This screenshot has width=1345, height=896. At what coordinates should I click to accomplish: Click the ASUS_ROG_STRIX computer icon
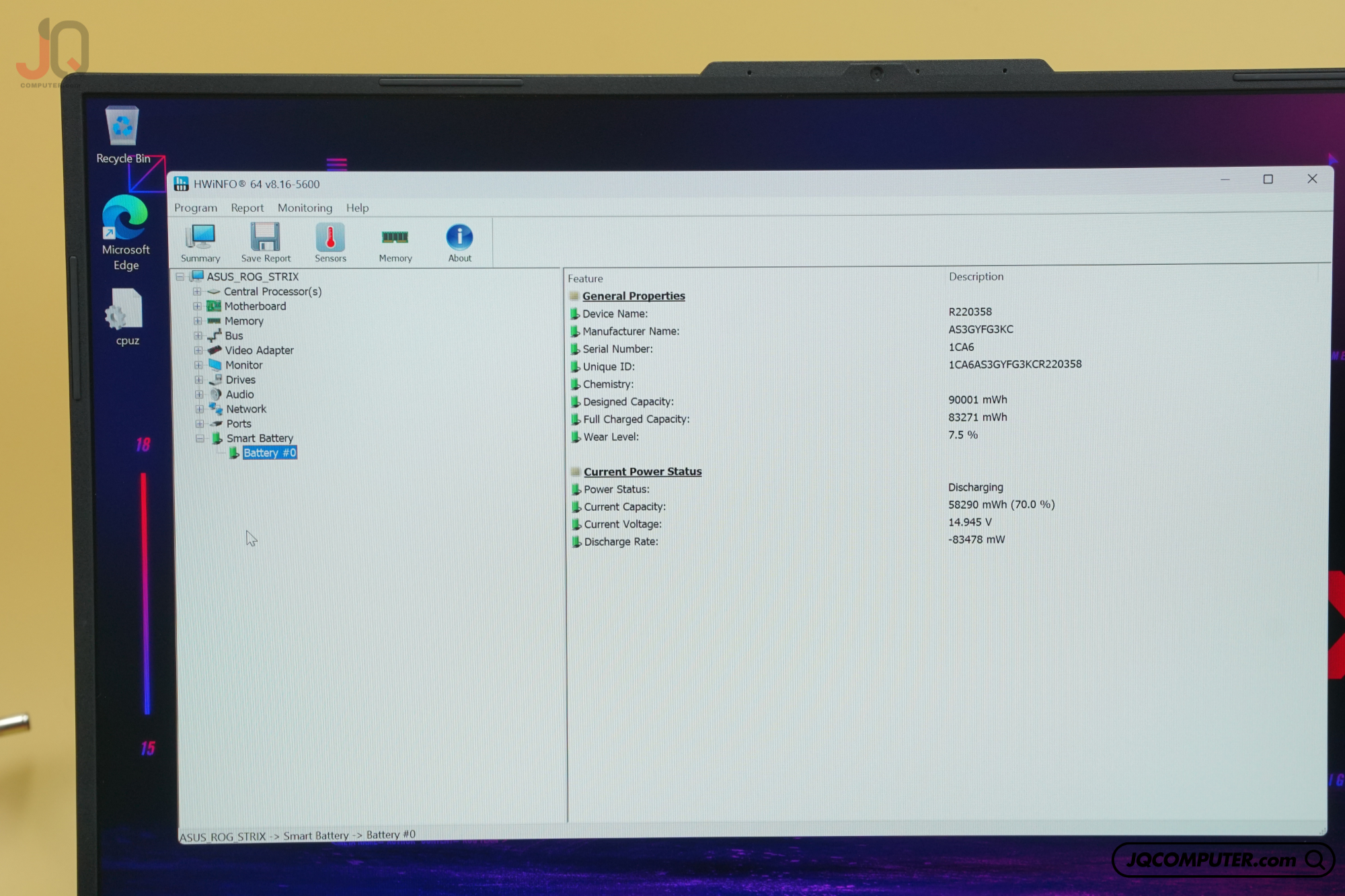[x=197, y=276]
